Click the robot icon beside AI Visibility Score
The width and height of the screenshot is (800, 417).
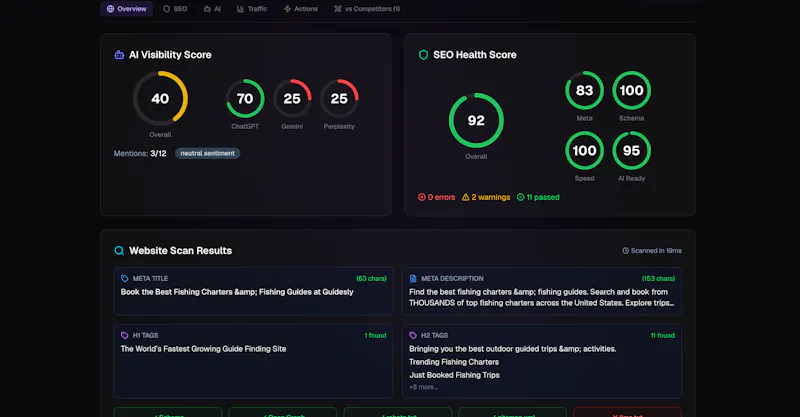tap(119, 55)
